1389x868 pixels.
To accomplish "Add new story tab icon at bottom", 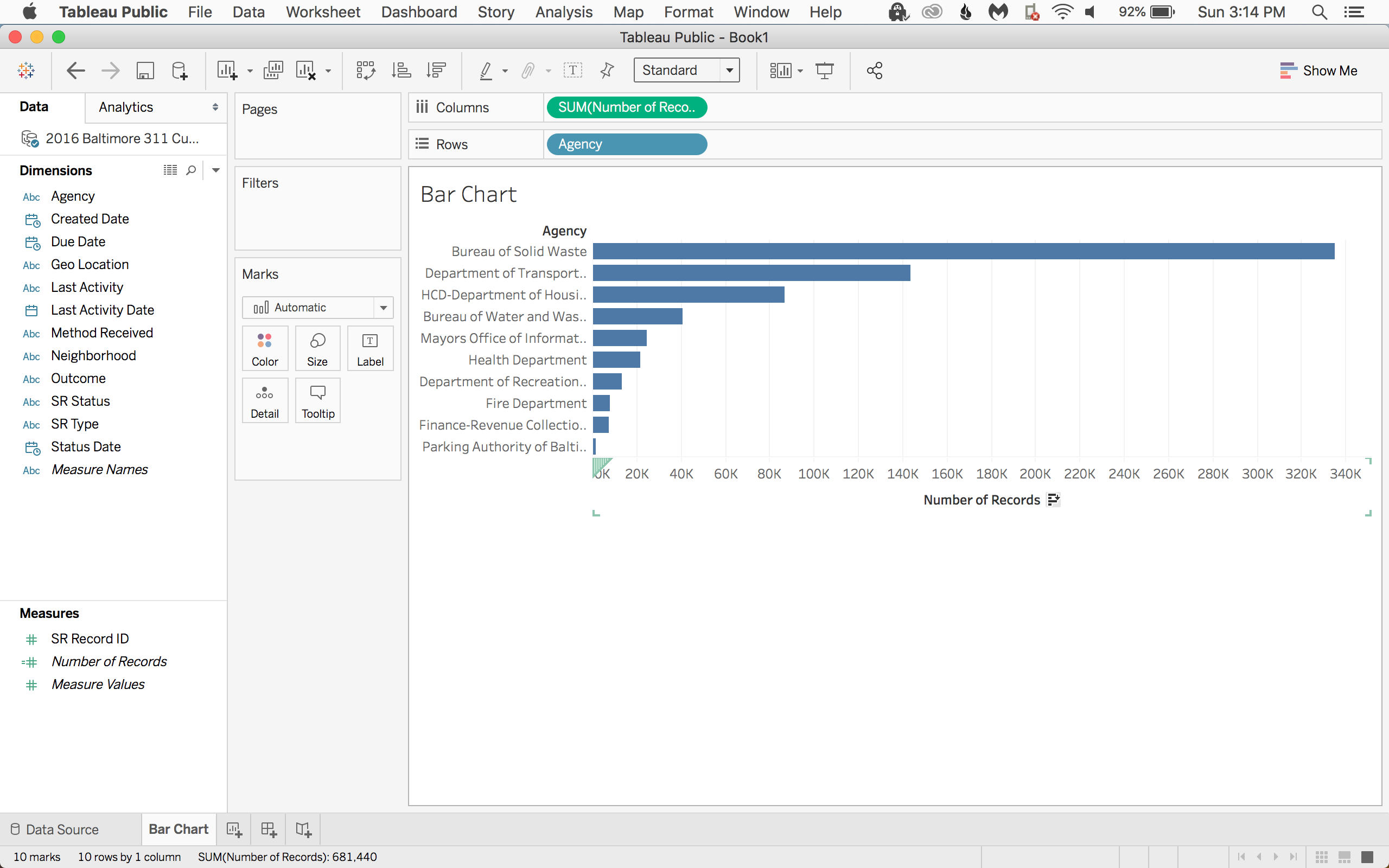I will coord(304,829).
